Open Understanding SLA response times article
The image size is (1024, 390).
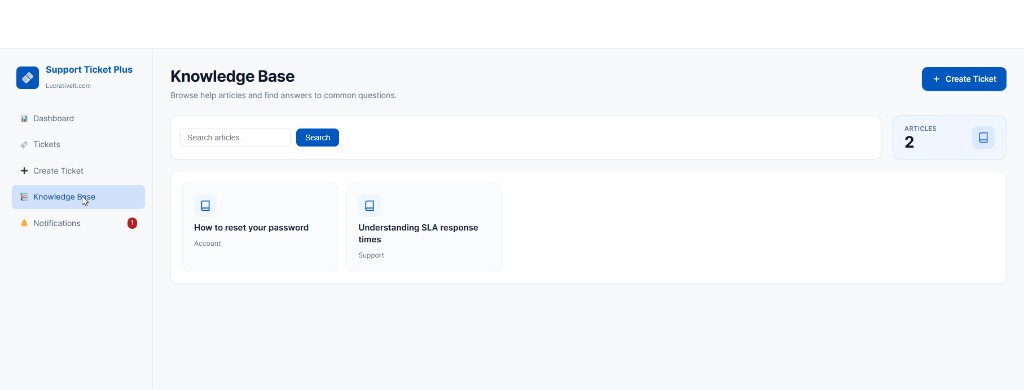click(424, 227)
